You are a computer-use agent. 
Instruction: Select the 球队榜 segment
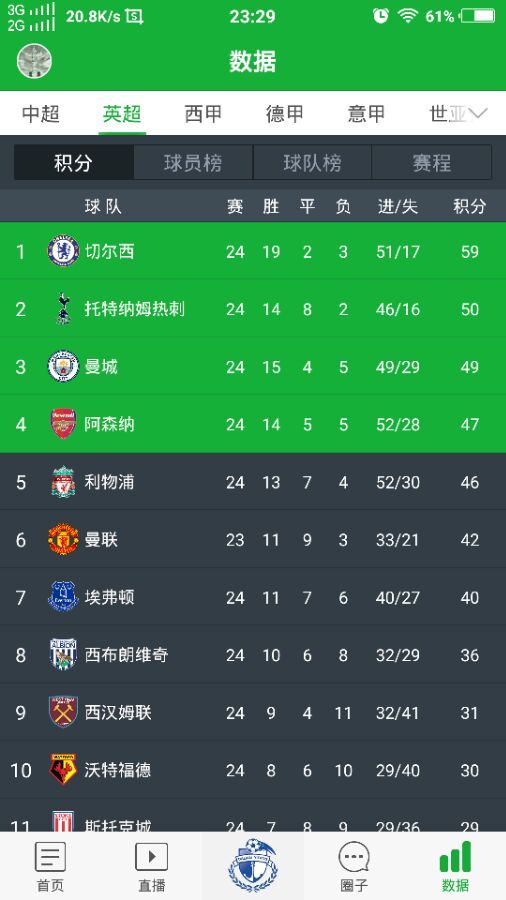pos(312,162)
